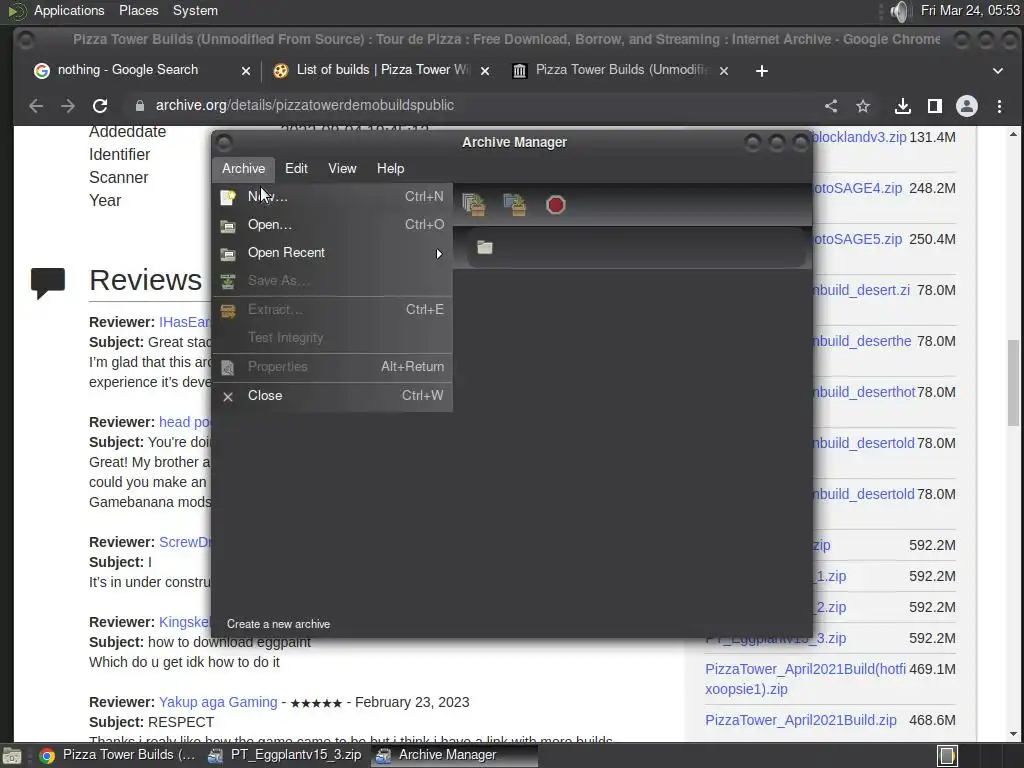Open the Archive menu in menubar
1024x768 pixels.
pyautogui.click(x=244, y=168)
